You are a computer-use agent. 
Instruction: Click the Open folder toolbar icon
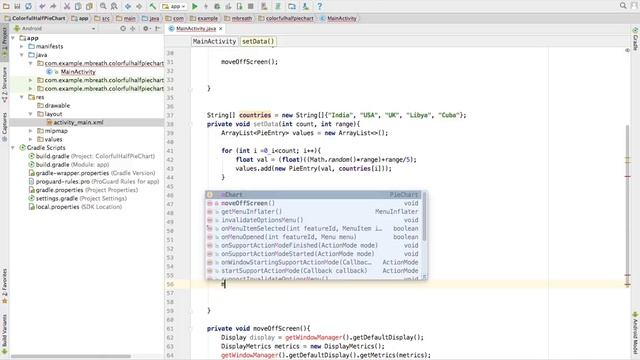pyautogui.click(x=6, y=6)
